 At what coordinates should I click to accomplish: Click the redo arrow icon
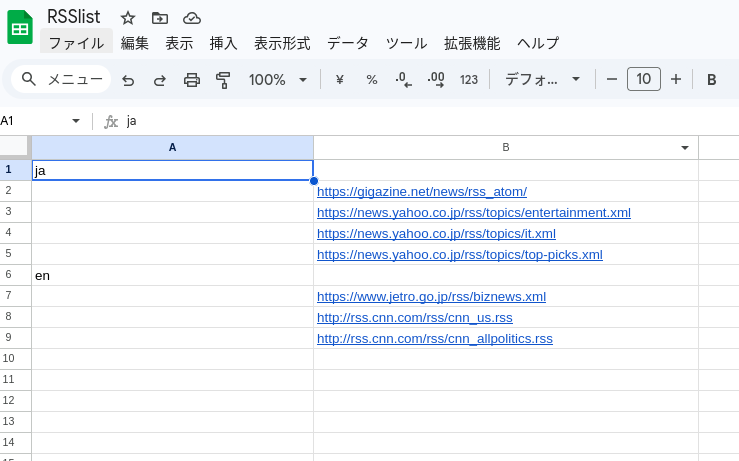tap(160, 80)
